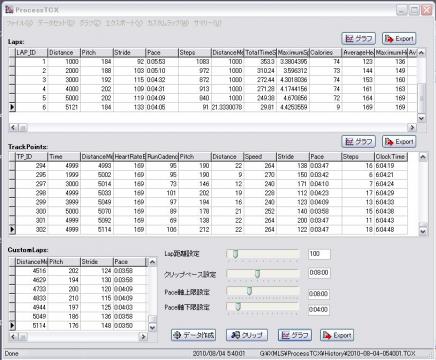Open the カスタムラップ menu
The height and width of the screenshot is (360, 436).
click(168, 23)
